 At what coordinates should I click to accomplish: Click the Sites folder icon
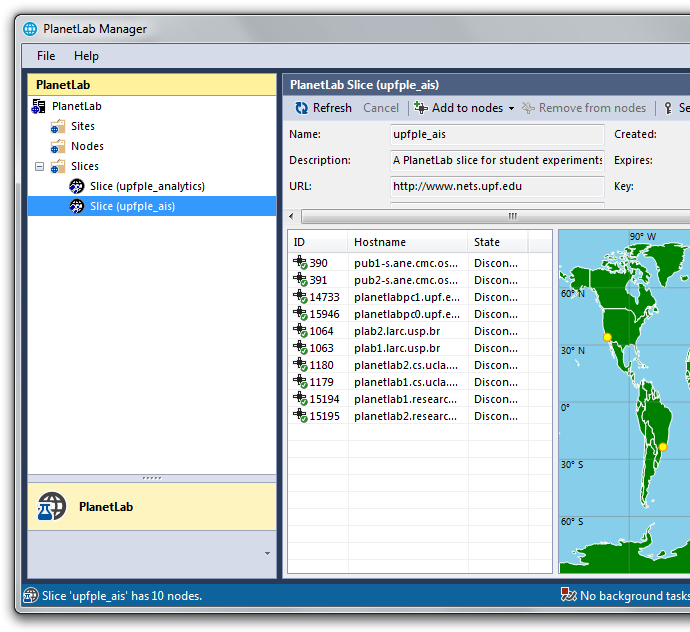point(58,127)
